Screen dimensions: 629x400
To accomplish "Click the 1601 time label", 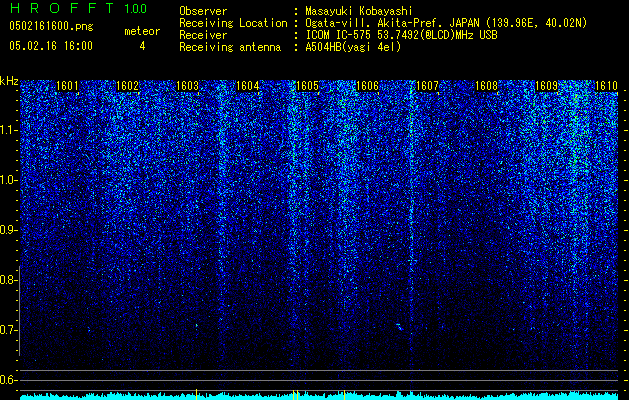I will pos(67,86).
